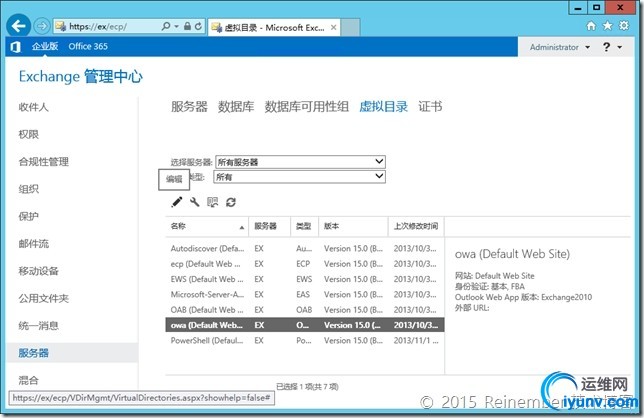Image resolution: width=644 pixels, height=418 pixels.
Task: Open browser favorites star
Action: pyautogui.click(x=607, y=26)
